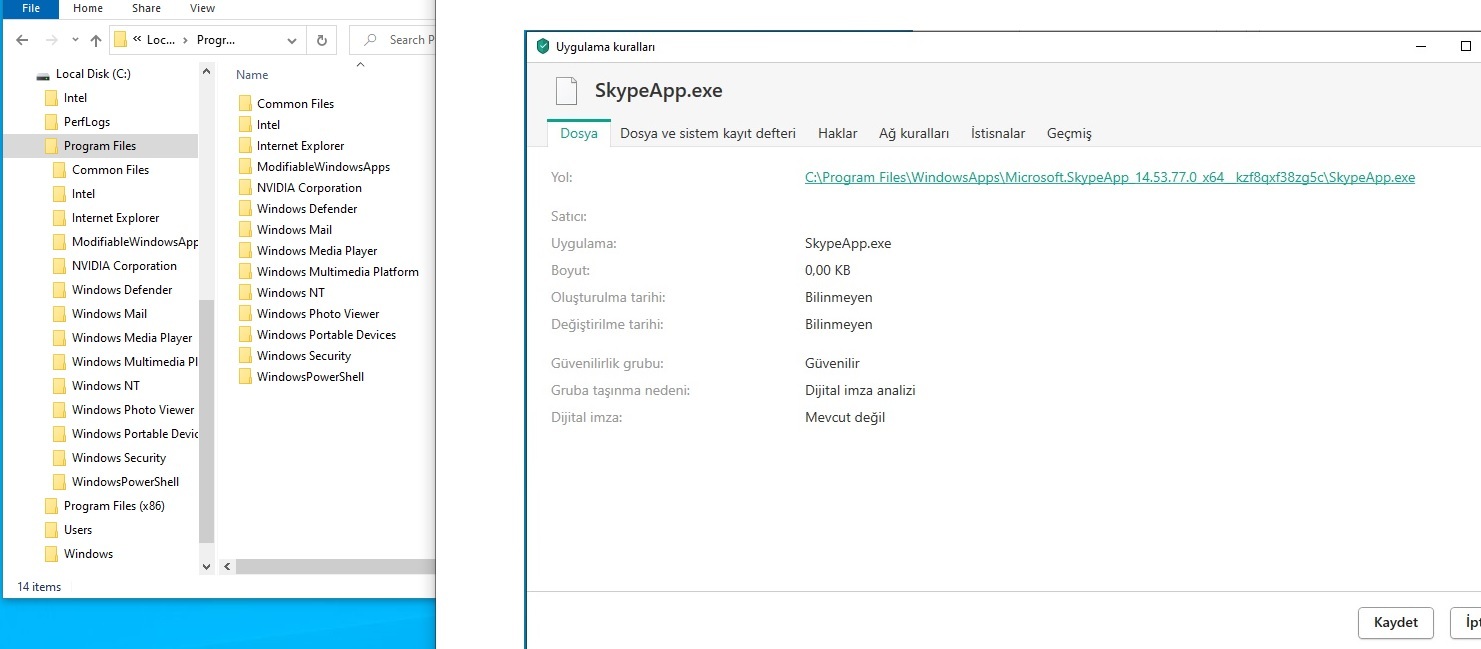This screenshot has width=1481, height=649.
Task: Click the Name column header
Action: point(252,75)
